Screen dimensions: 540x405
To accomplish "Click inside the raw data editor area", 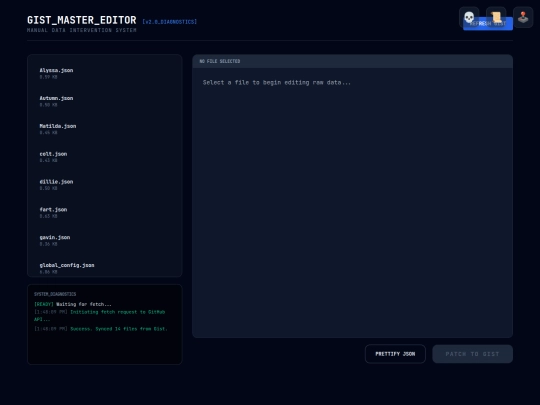I will click(352, 202).
